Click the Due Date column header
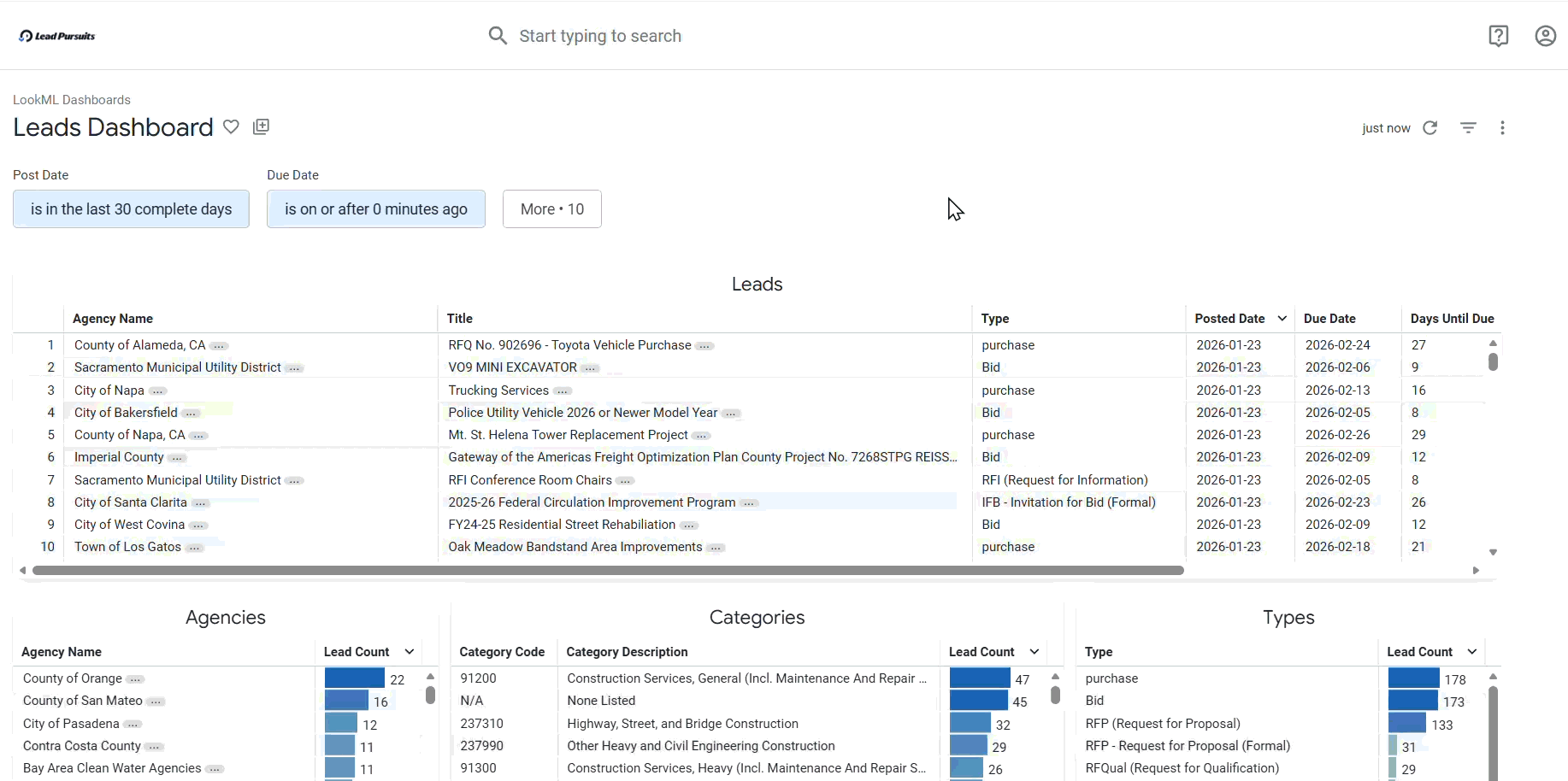Image resolution: width=1568 pixels, height=781 pixels. 1329,319
